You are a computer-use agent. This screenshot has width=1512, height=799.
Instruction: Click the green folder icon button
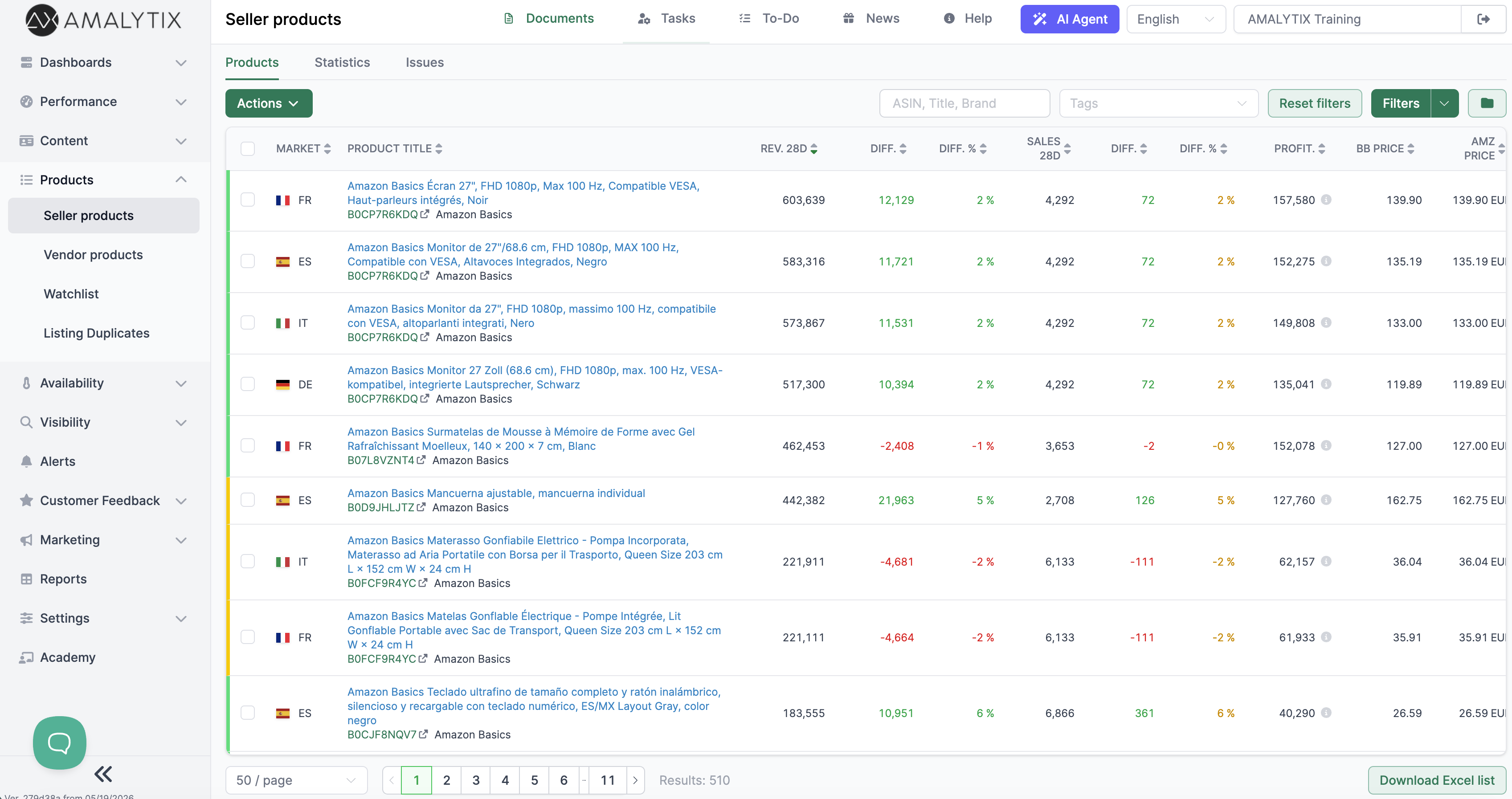[x=1487, y=103]
